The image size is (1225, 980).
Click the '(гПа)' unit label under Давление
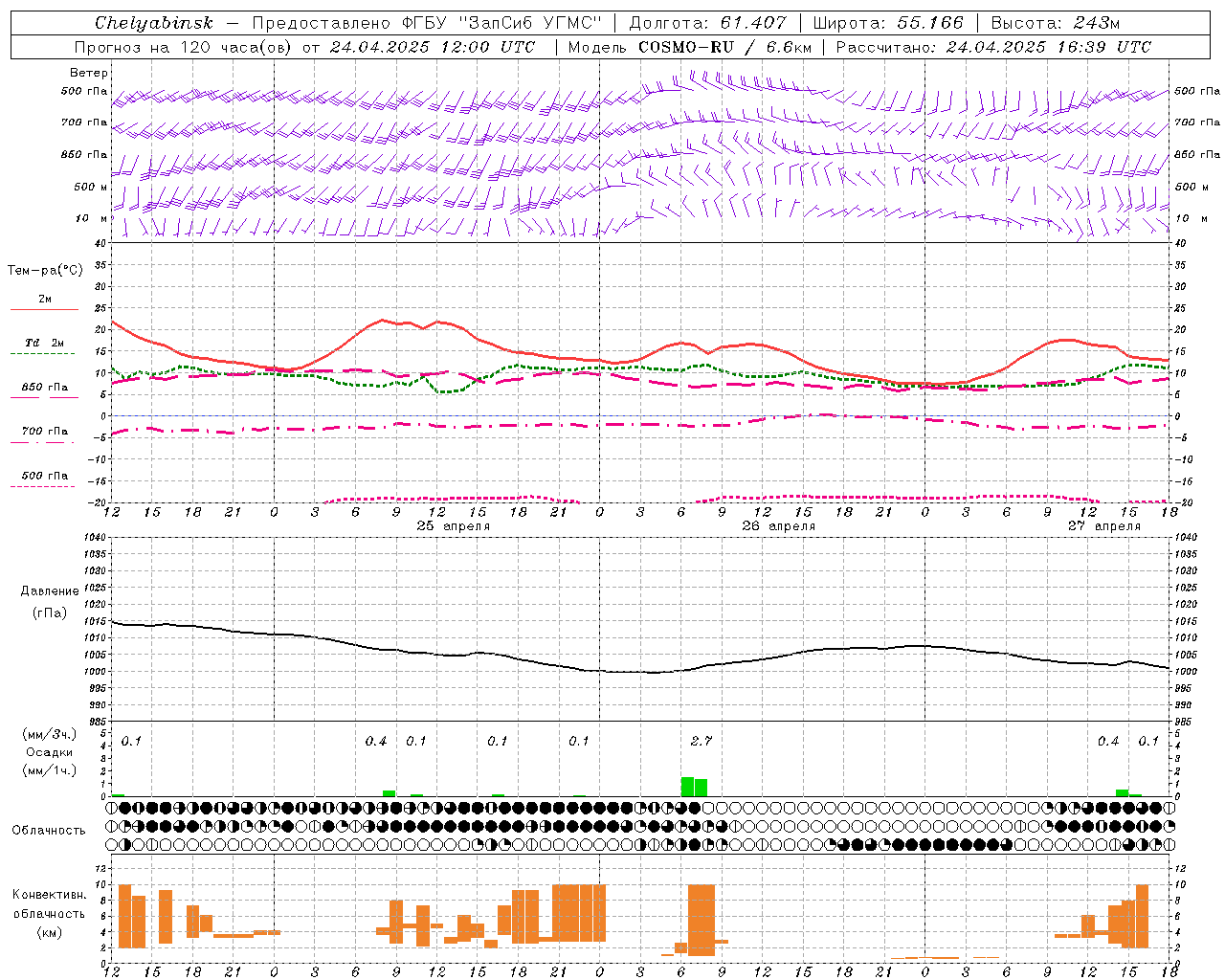pos(49,613)
